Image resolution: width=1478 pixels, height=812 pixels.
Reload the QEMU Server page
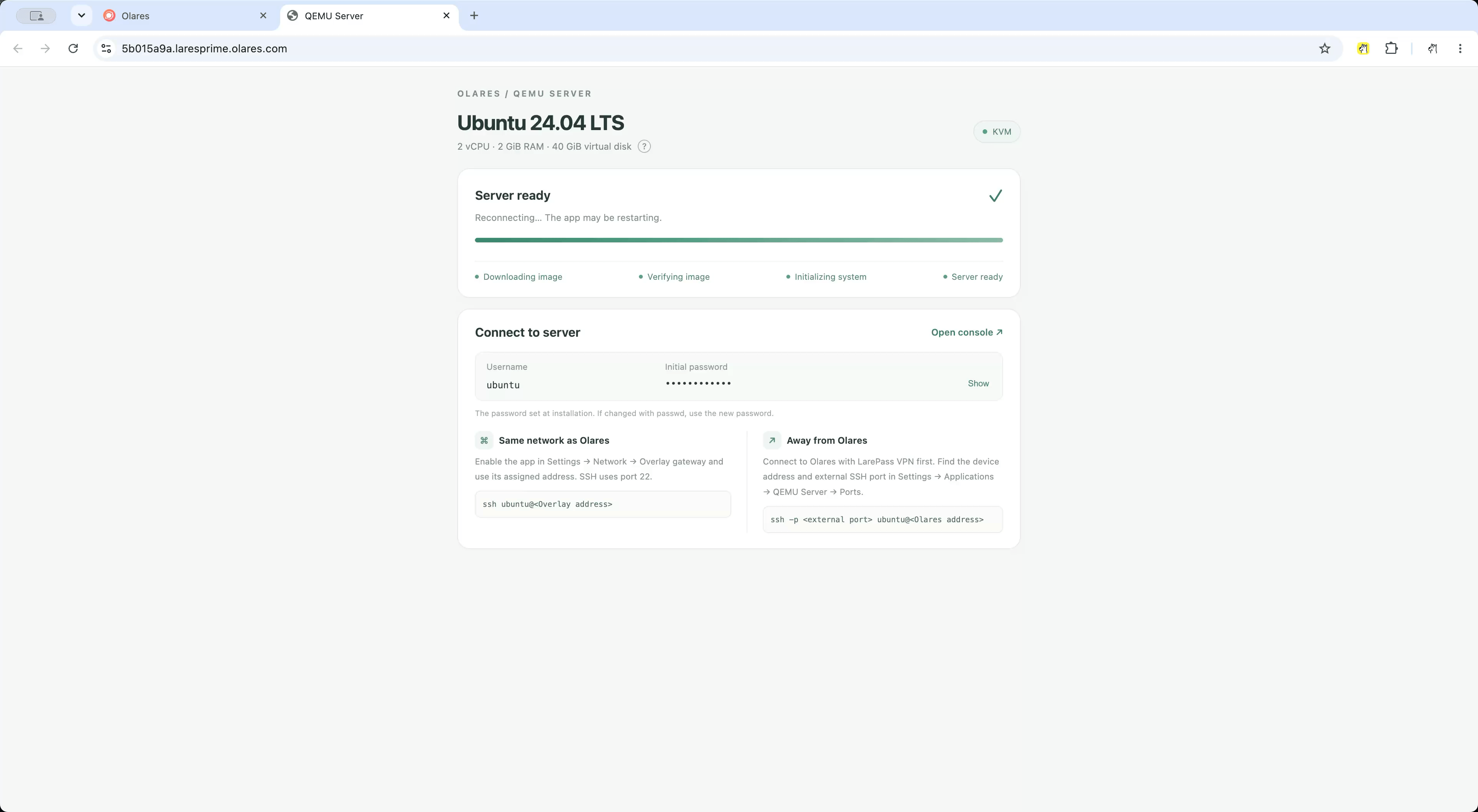[x=73, y=49]
